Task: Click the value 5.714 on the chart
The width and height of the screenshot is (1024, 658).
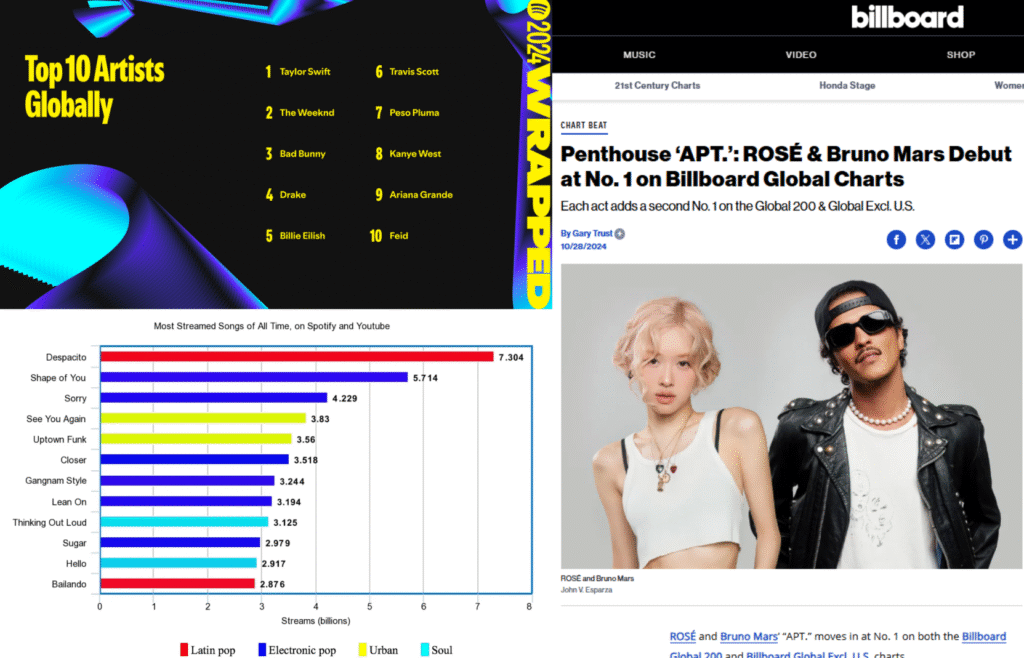Action: [425, 378]
